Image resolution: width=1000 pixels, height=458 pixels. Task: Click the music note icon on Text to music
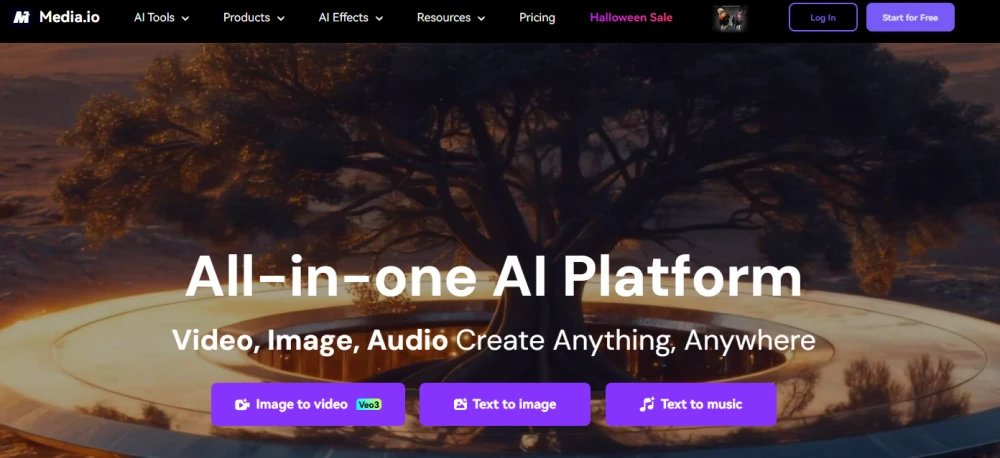[647, 404]
